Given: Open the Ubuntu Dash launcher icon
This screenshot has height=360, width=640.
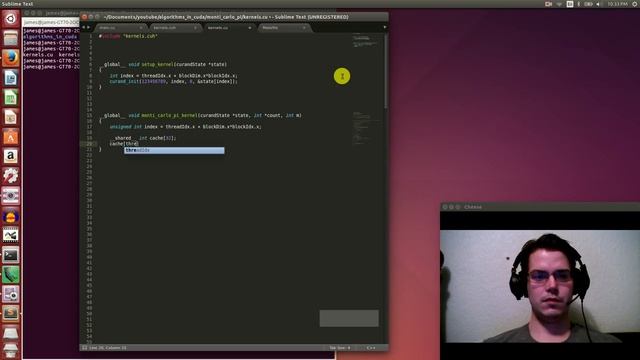Looking at the screenshot, I should coord(11,18).
